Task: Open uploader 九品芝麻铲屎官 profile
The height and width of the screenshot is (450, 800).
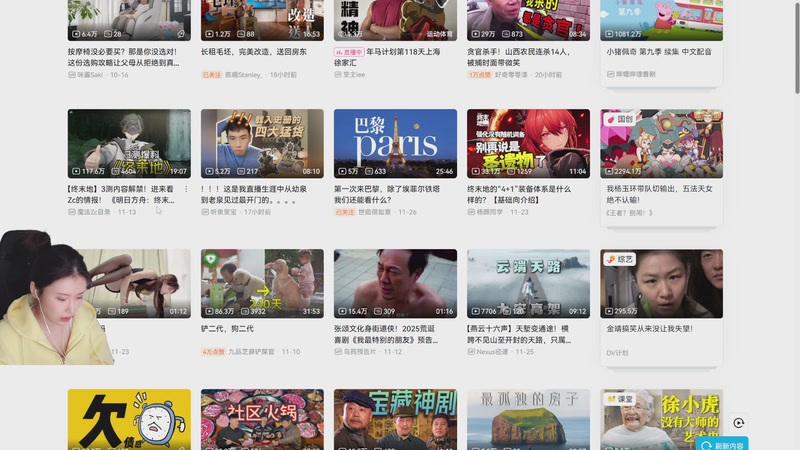Action: (x=251, y=352)
